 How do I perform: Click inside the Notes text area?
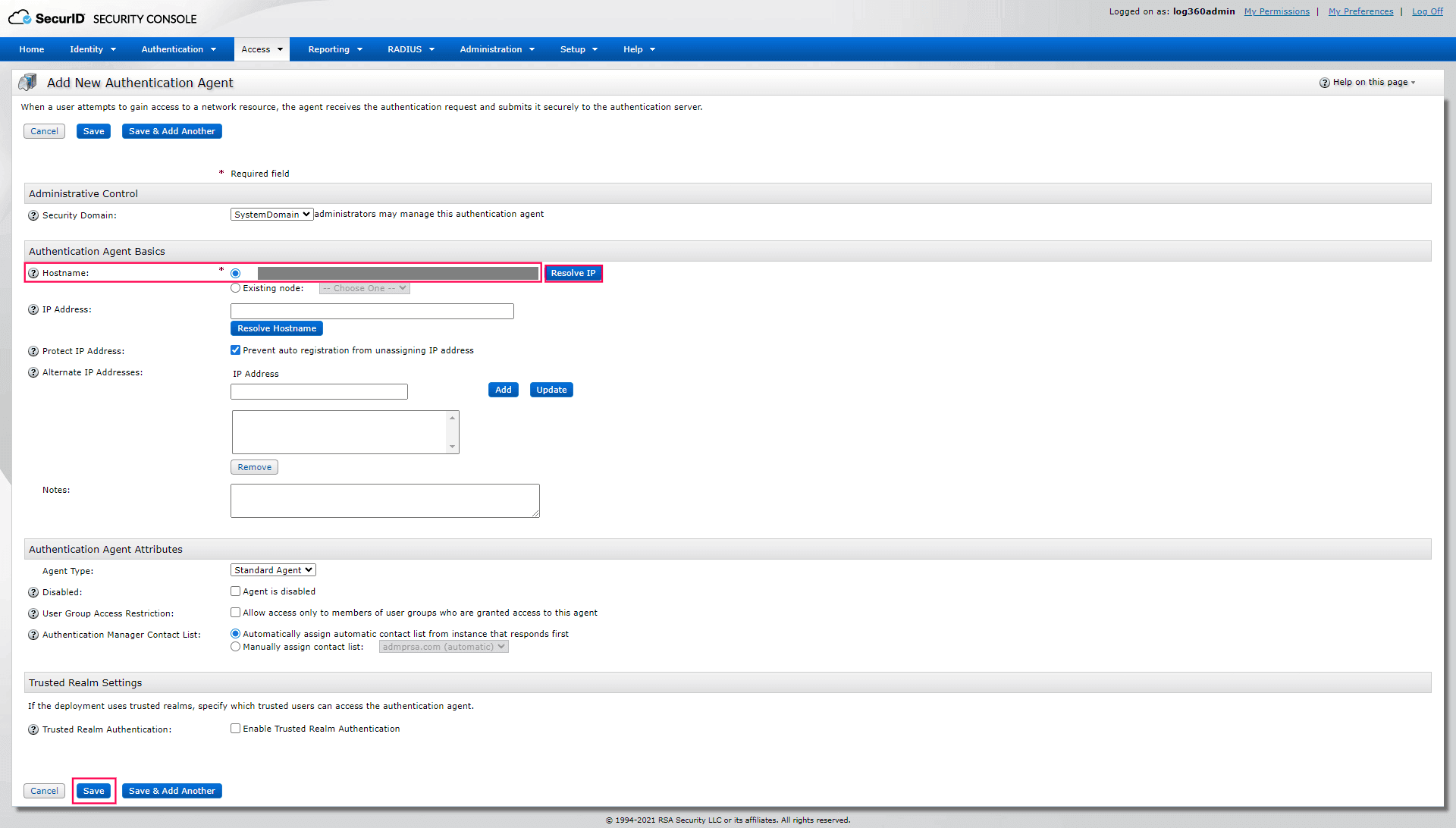[x=384, y=500]
